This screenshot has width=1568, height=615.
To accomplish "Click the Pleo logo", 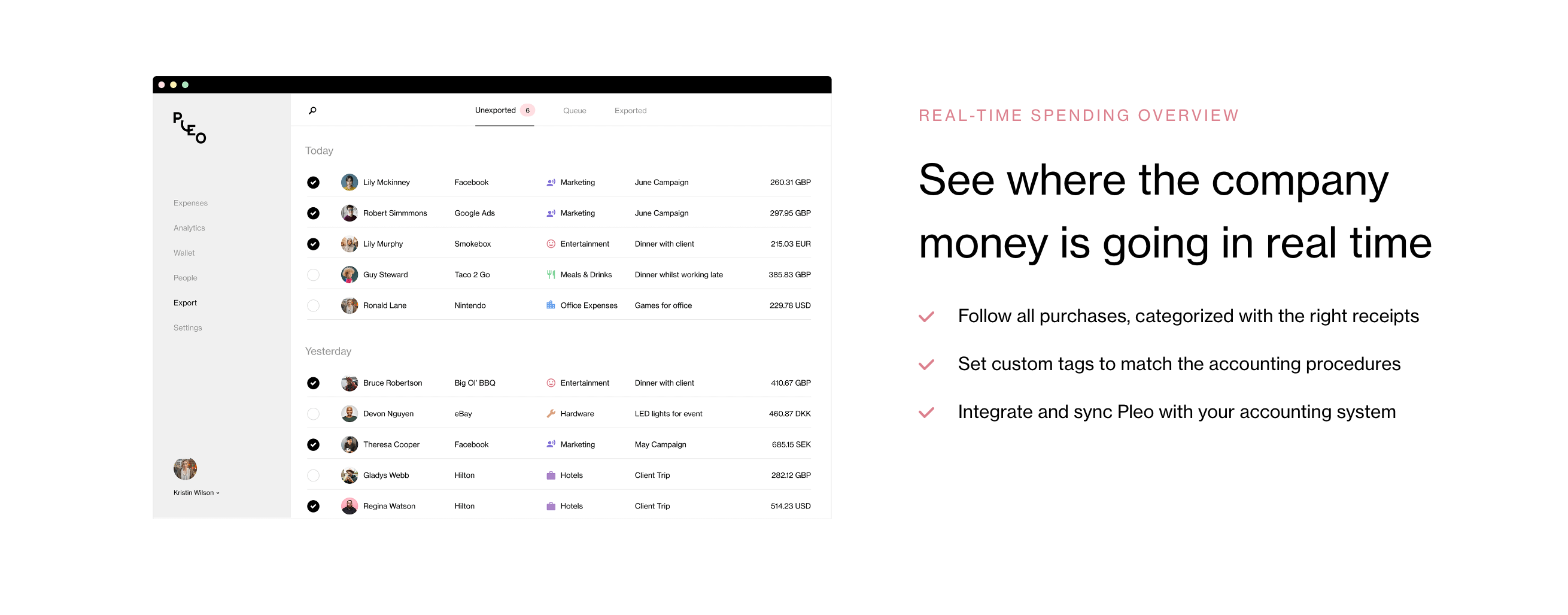I will pyautogui.click(x=189, y=128).
